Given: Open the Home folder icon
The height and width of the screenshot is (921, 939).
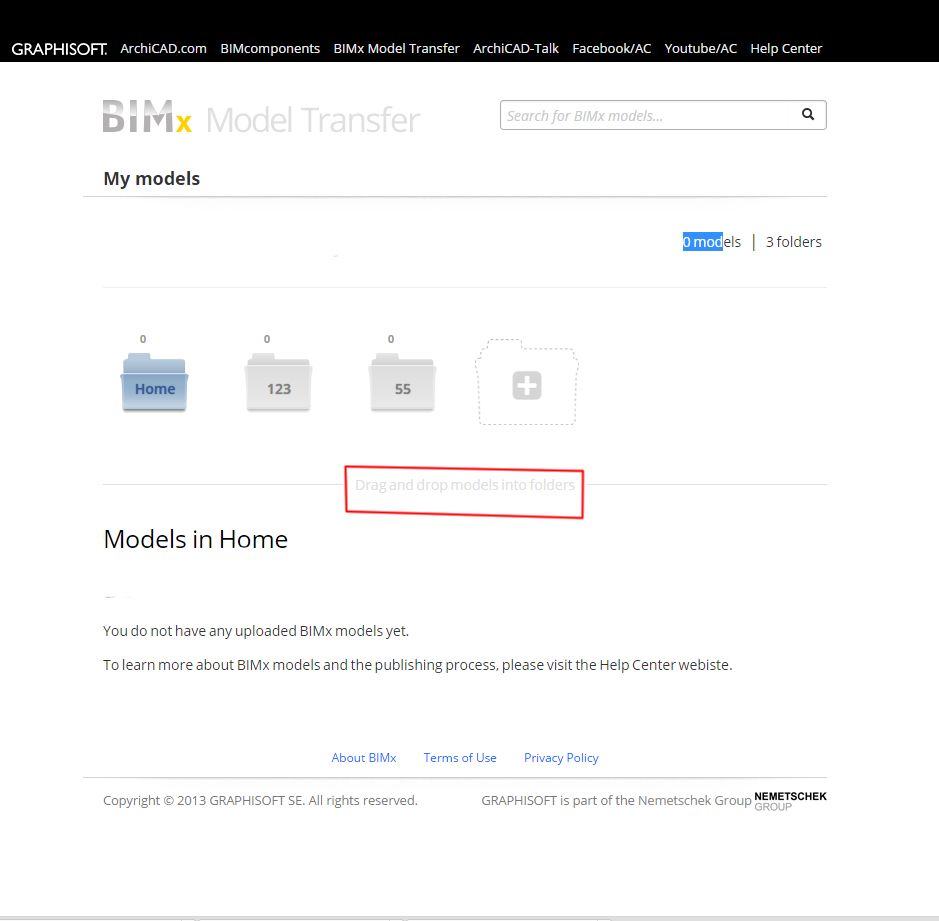Looking at the screenshot, I should tap(155, 382).
